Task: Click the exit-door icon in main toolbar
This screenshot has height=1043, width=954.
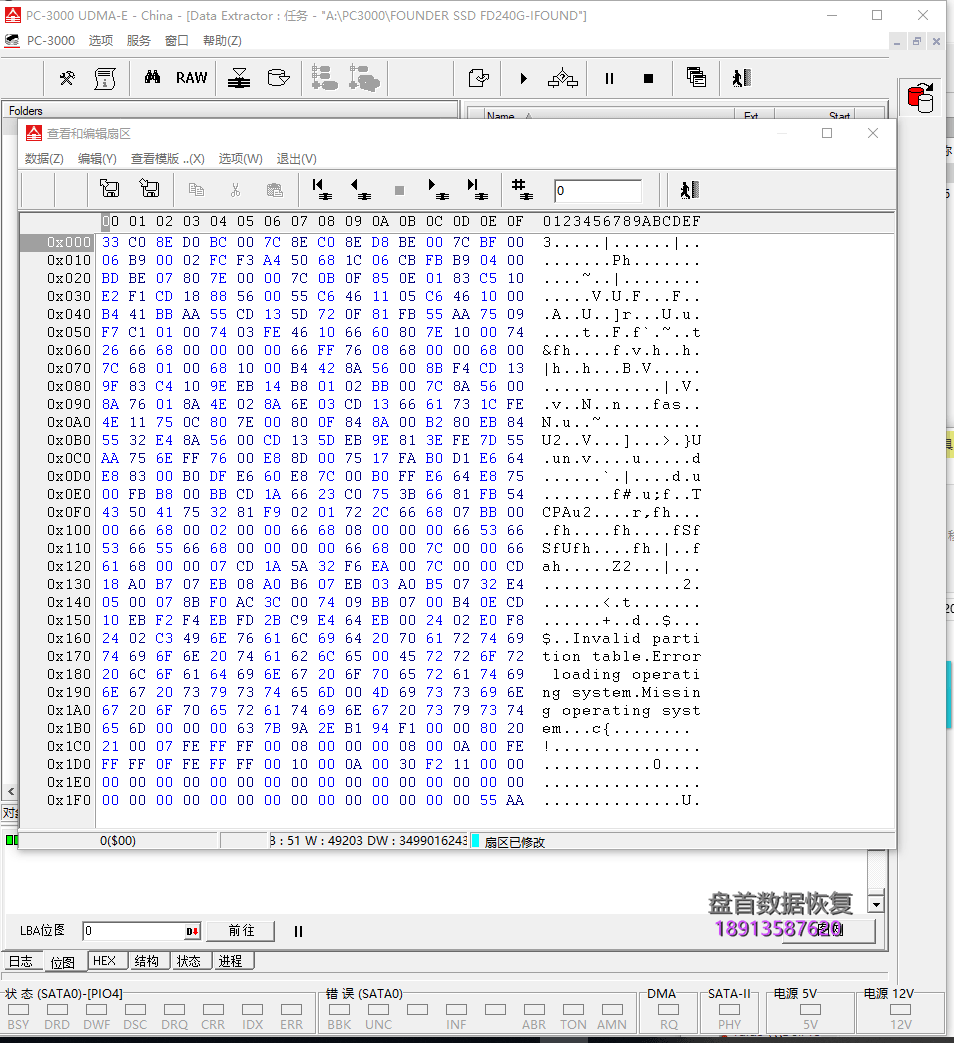Action: click(x=741, y=78)
